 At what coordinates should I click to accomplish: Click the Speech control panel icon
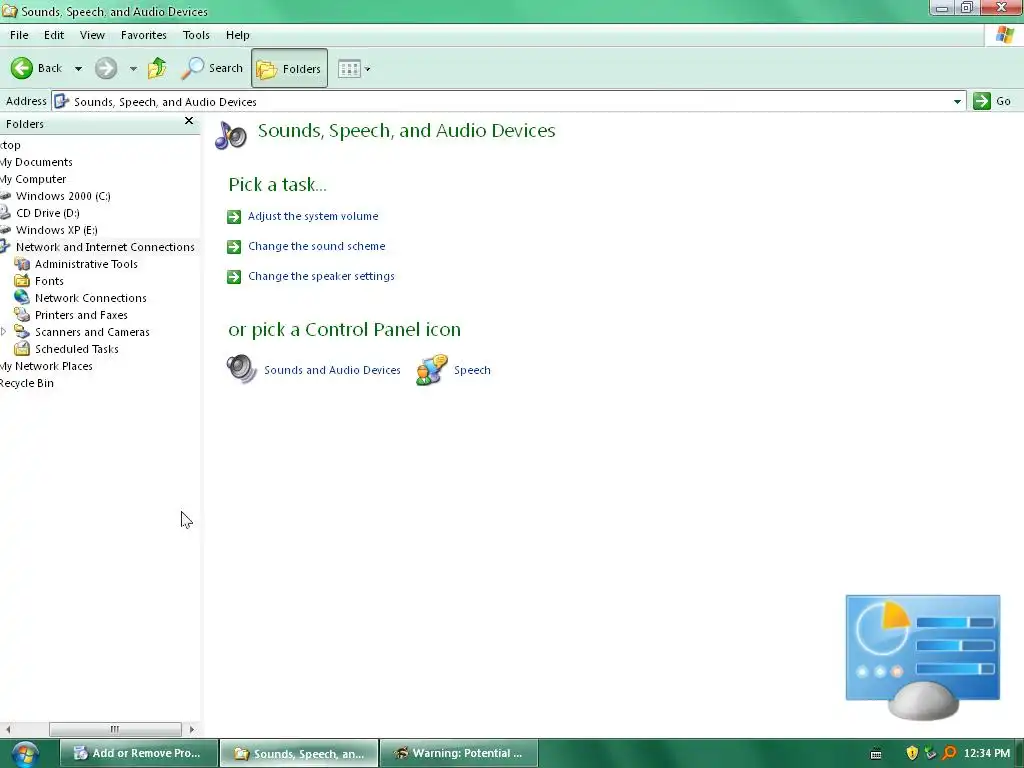[x=432, y=370]
